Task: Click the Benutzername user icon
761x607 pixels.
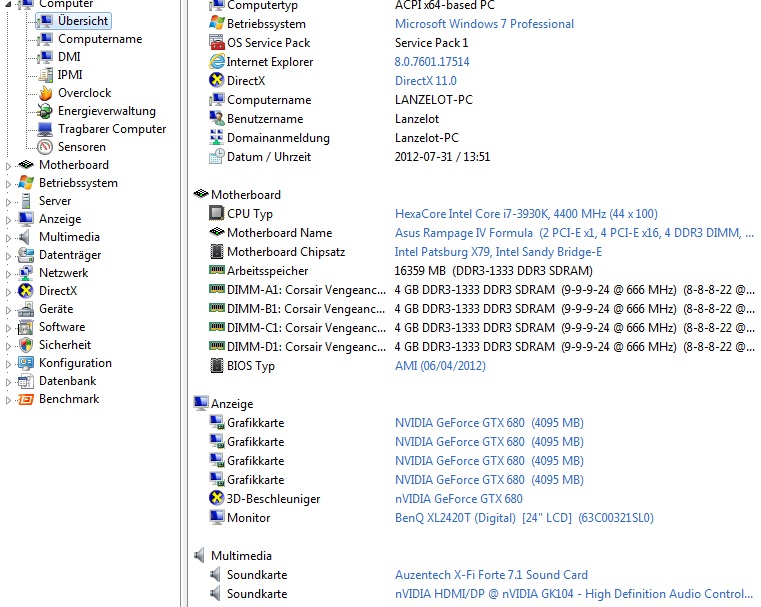Action: click(x=216, y=118)
